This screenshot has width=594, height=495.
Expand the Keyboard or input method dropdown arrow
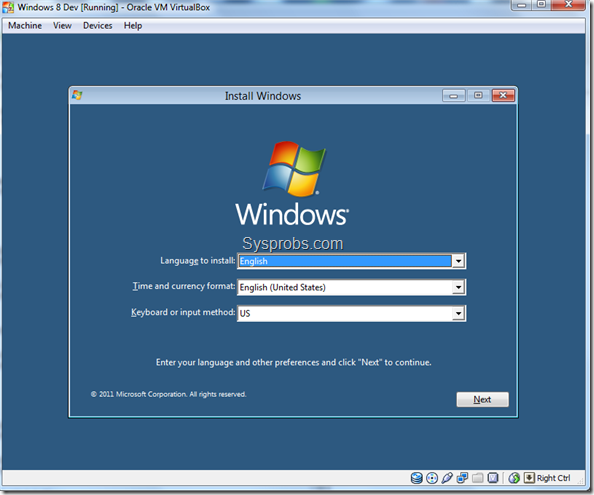click(x=458, y=313)
